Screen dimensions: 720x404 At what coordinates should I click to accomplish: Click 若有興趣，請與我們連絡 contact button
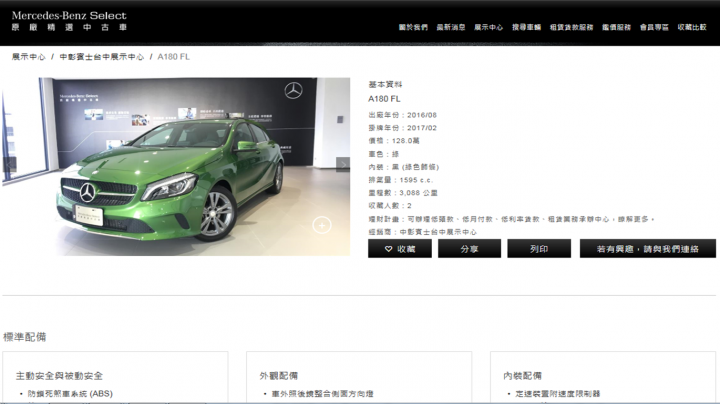(647, 248)
